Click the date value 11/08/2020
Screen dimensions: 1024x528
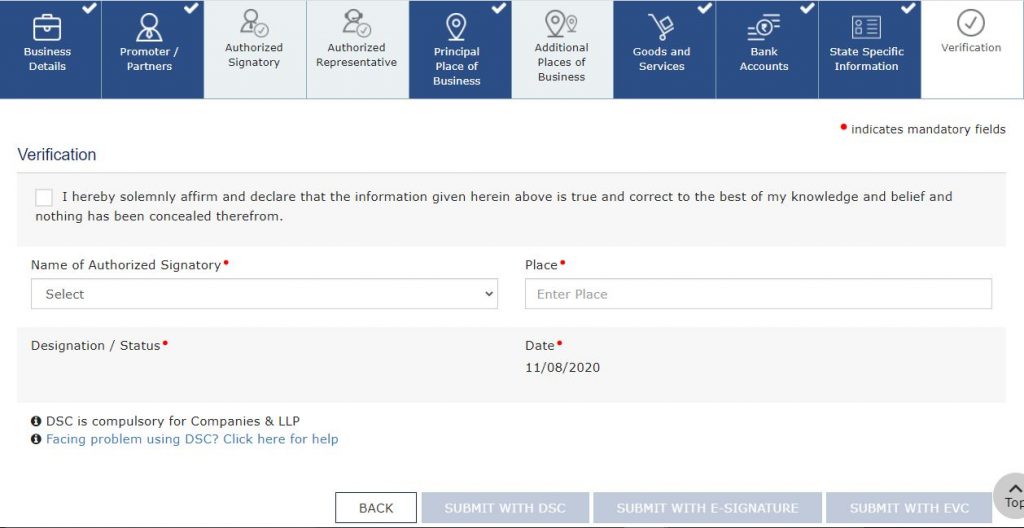pyautogui.click(x=562, y=368)
